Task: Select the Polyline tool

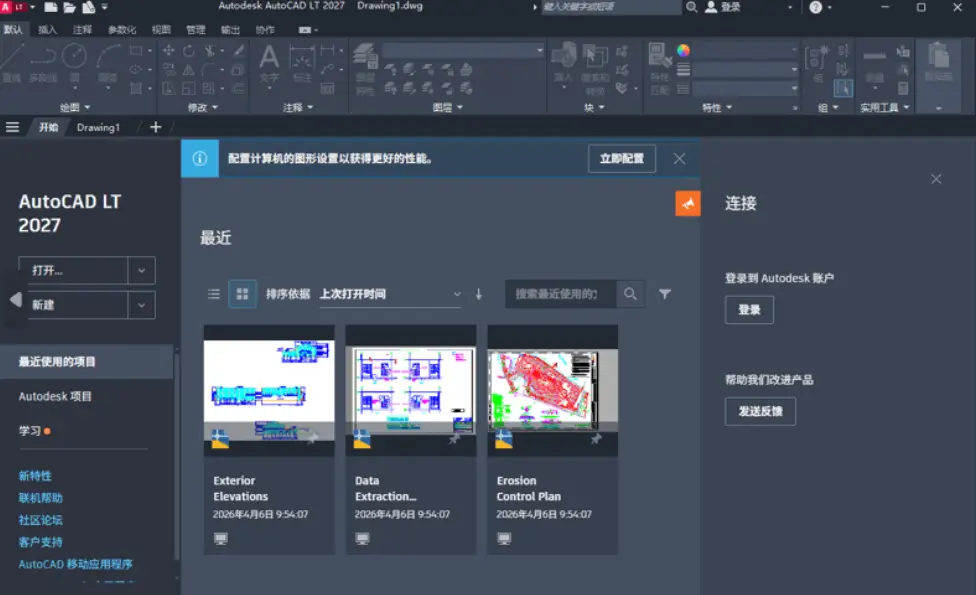Action: (43, 62)
